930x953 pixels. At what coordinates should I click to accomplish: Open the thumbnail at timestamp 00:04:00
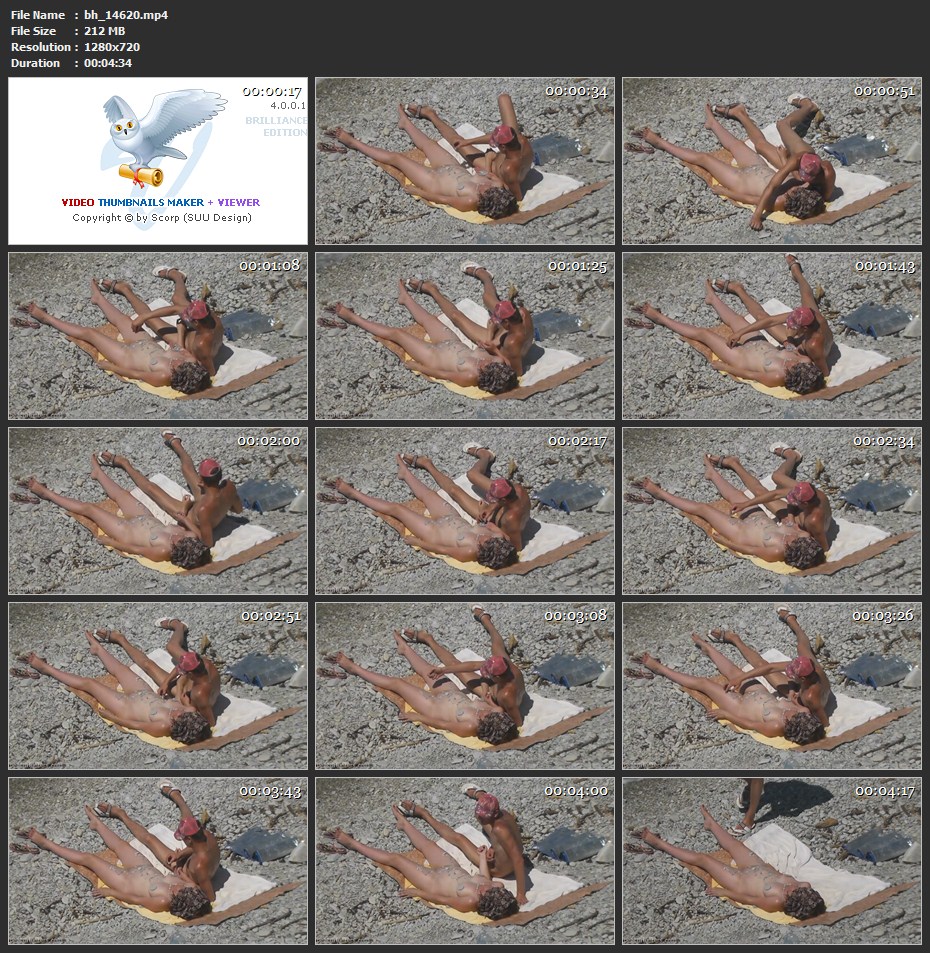[x=465, y=861]
